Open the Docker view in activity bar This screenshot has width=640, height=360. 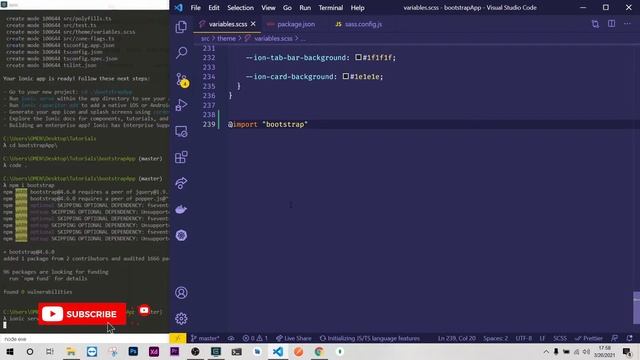pos(181,209)
